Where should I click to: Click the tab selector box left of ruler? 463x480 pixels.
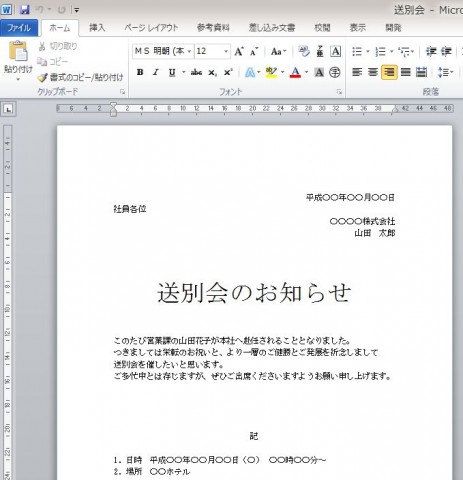[x=8, y=109]
